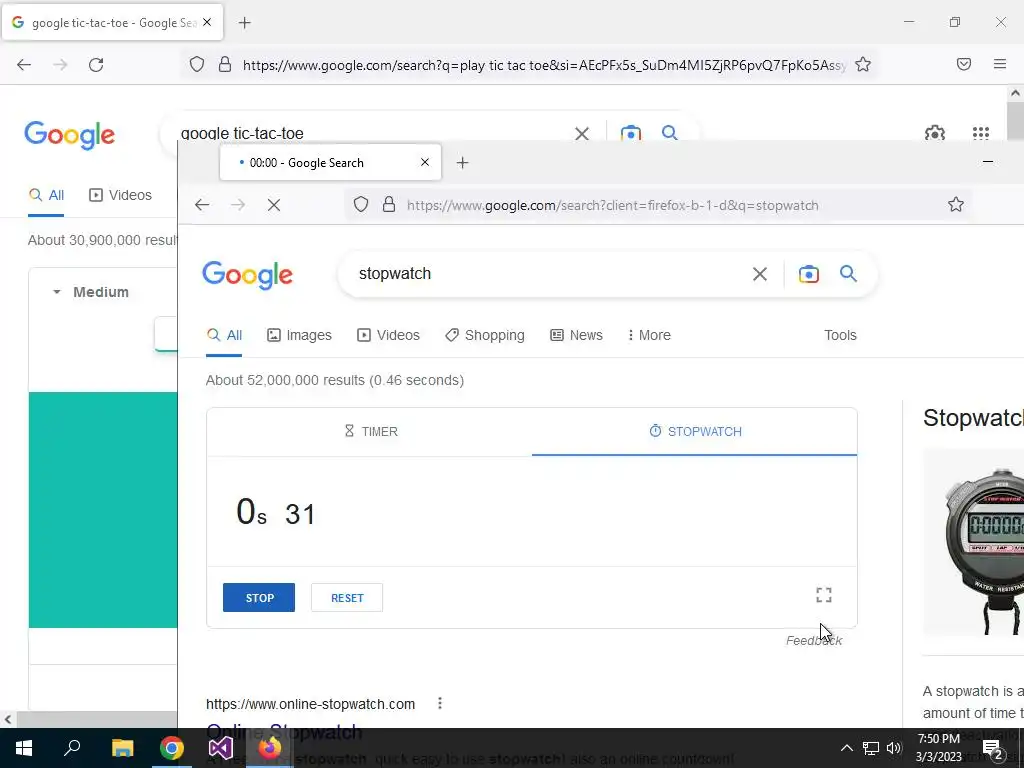This screenshot has height=768, width=1024.
Task: Click Google logo in tic-tac-toe window
Action: [x=69, y=135]
